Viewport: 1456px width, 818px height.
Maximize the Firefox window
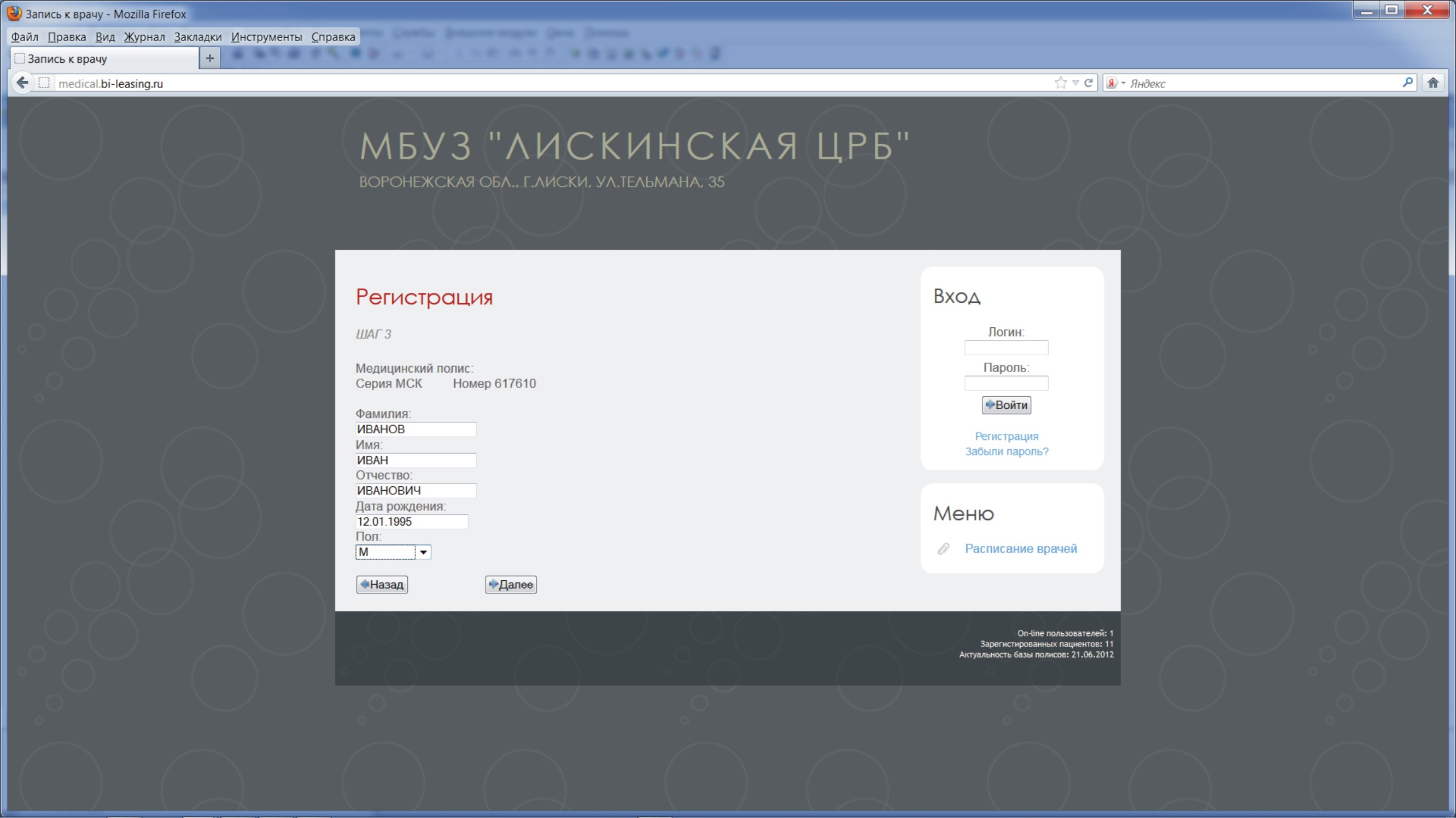[1391, 11]
